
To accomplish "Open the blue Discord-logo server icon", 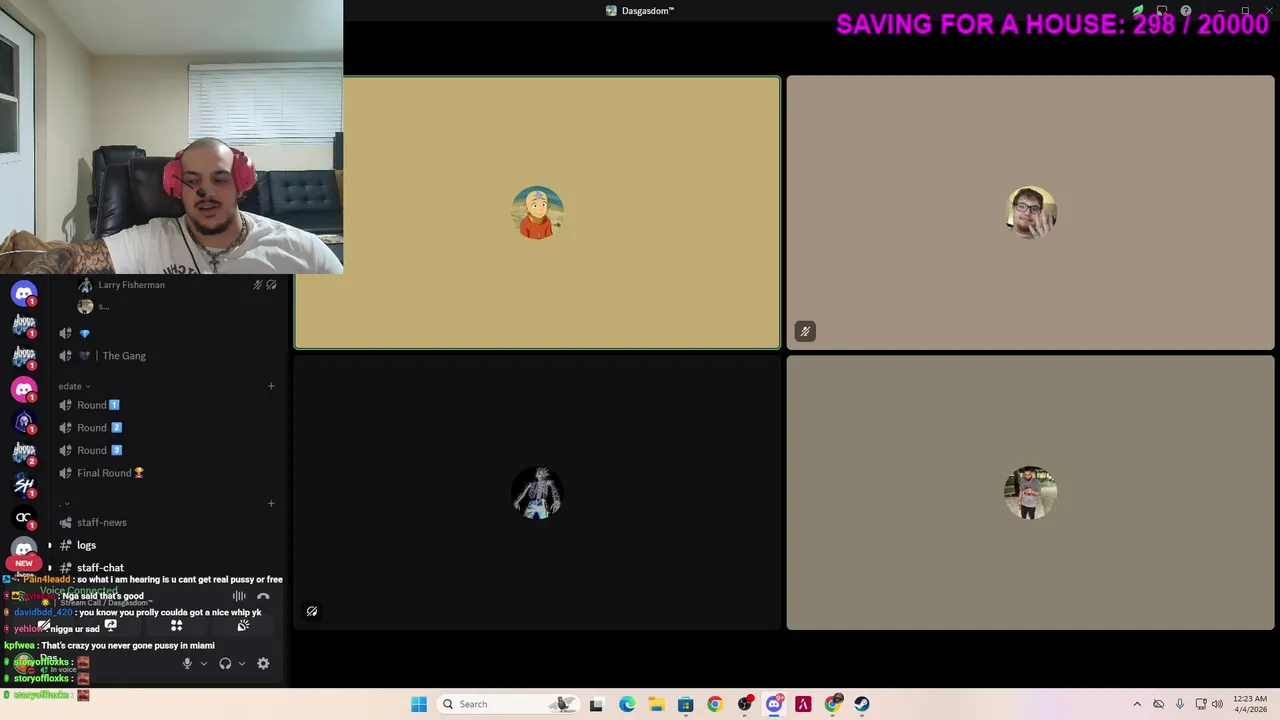I will click(24, 293).
